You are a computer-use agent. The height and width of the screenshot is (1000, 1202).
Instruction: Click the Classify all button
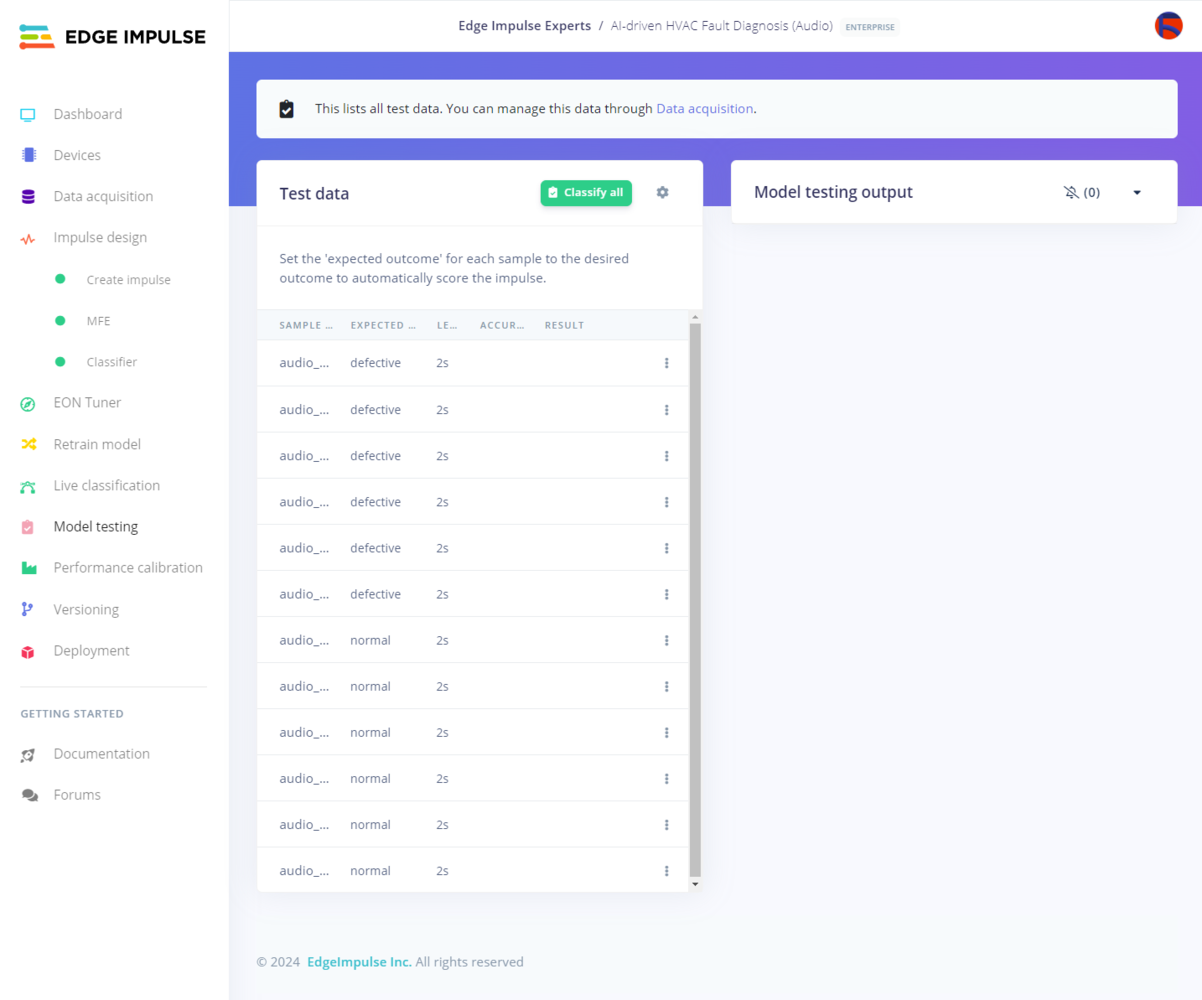(x=586, y=192)
